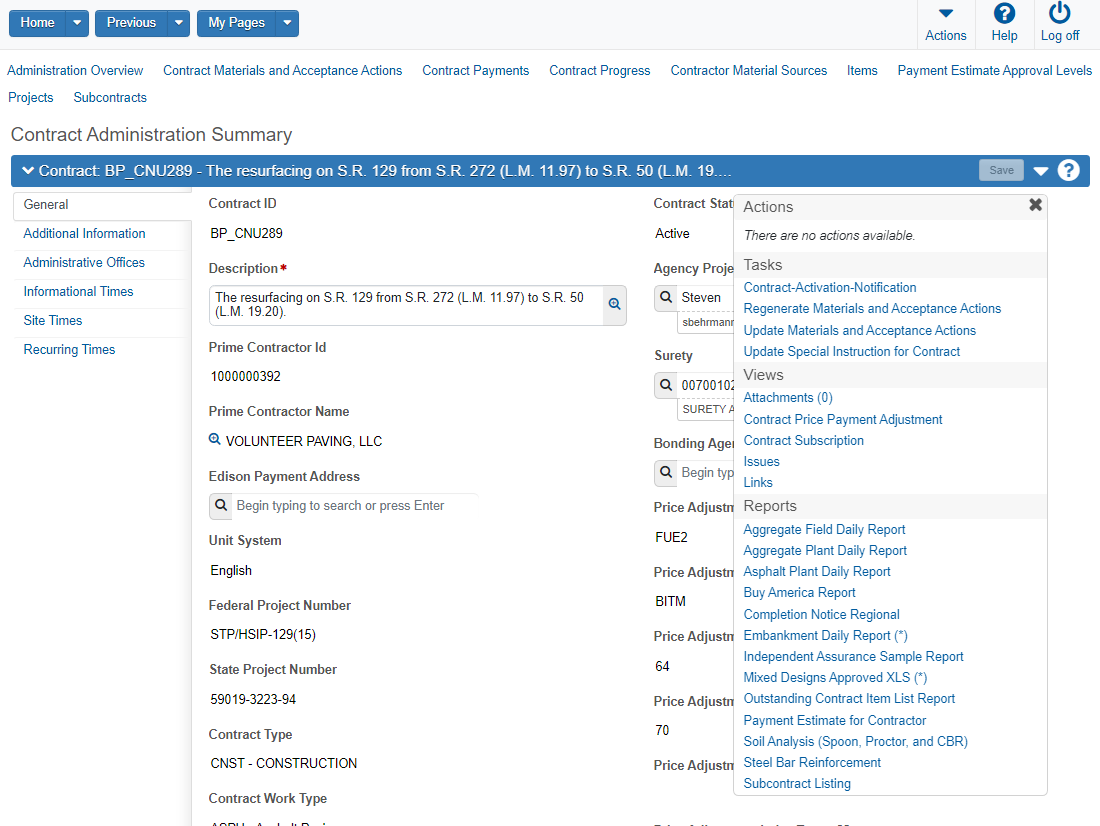The width and height of the screenshot is (1100, 826).
Task: Click magnifier icon in Description field
Action: click(x=615, y=304)
